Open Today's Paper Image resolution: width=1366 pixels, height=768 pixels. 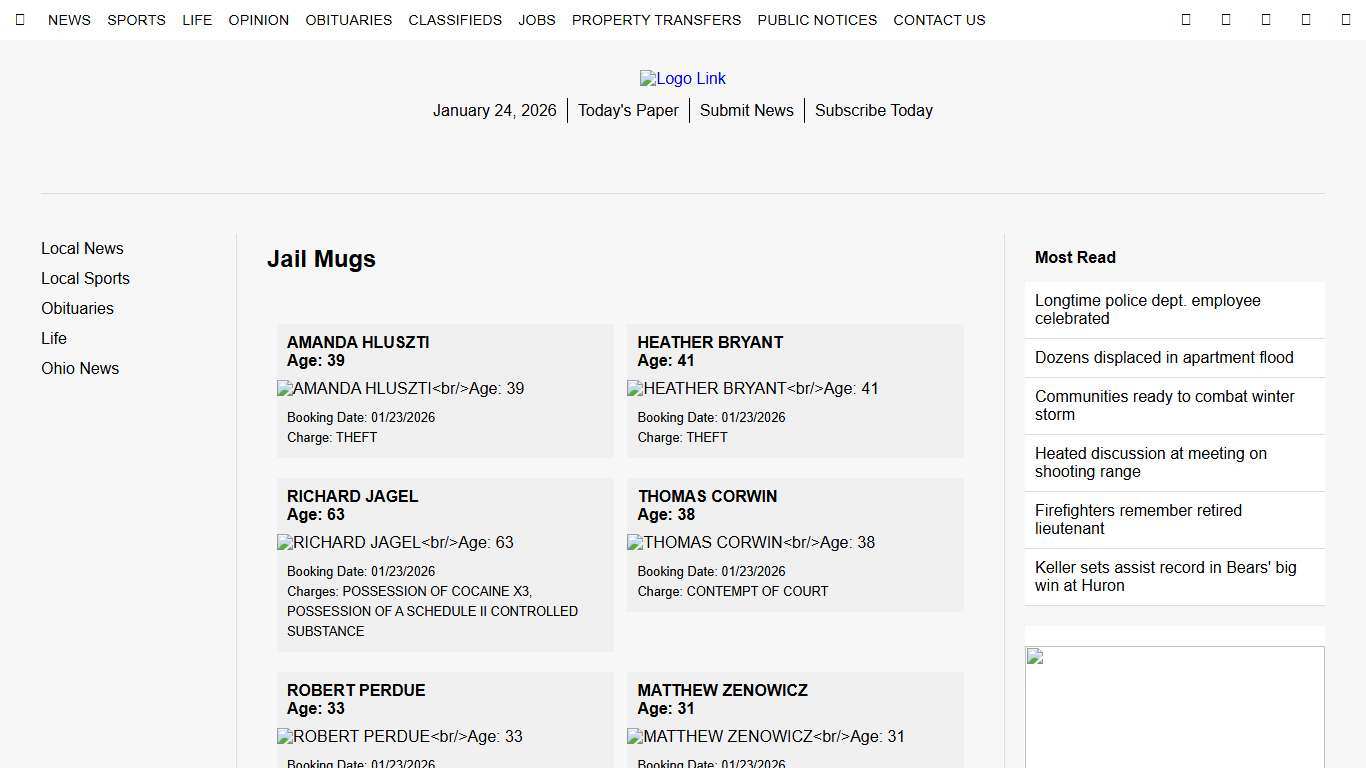click(628, 110)
